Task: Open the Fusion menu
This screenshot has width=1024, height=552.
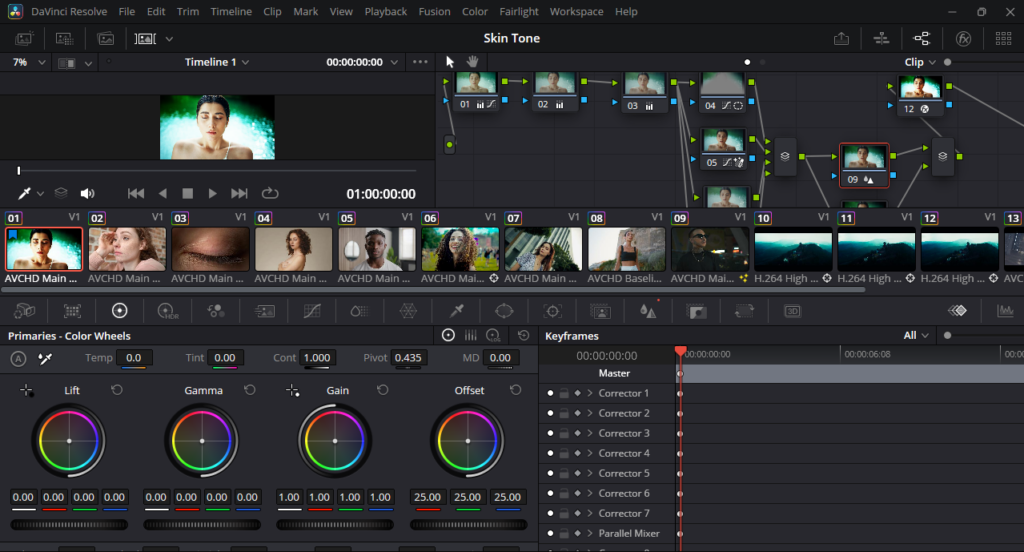Action: click(x=434, y=12)
